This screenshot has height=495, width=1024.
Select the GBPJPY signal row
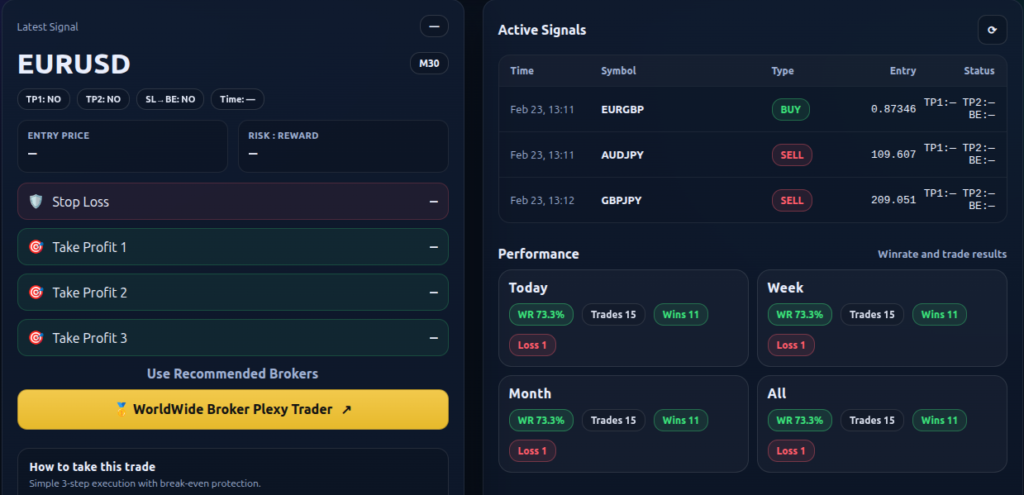(x=621, y=200)
